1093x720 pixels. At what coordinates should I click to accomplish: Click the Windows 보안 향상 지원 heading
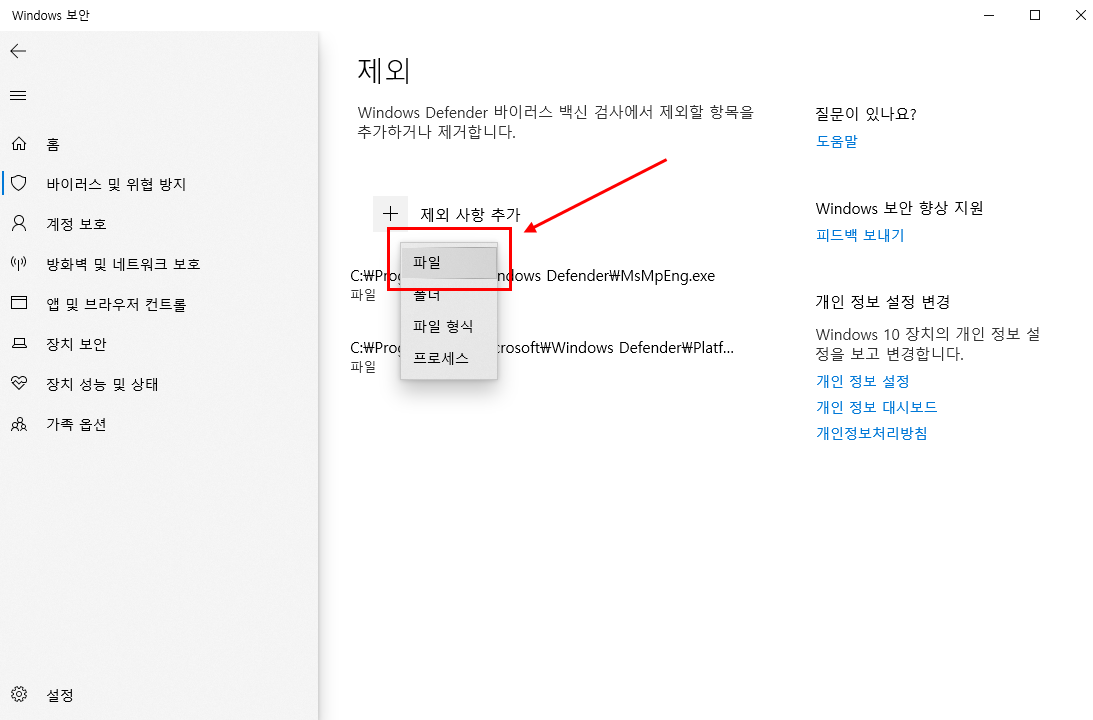(899, 208)
